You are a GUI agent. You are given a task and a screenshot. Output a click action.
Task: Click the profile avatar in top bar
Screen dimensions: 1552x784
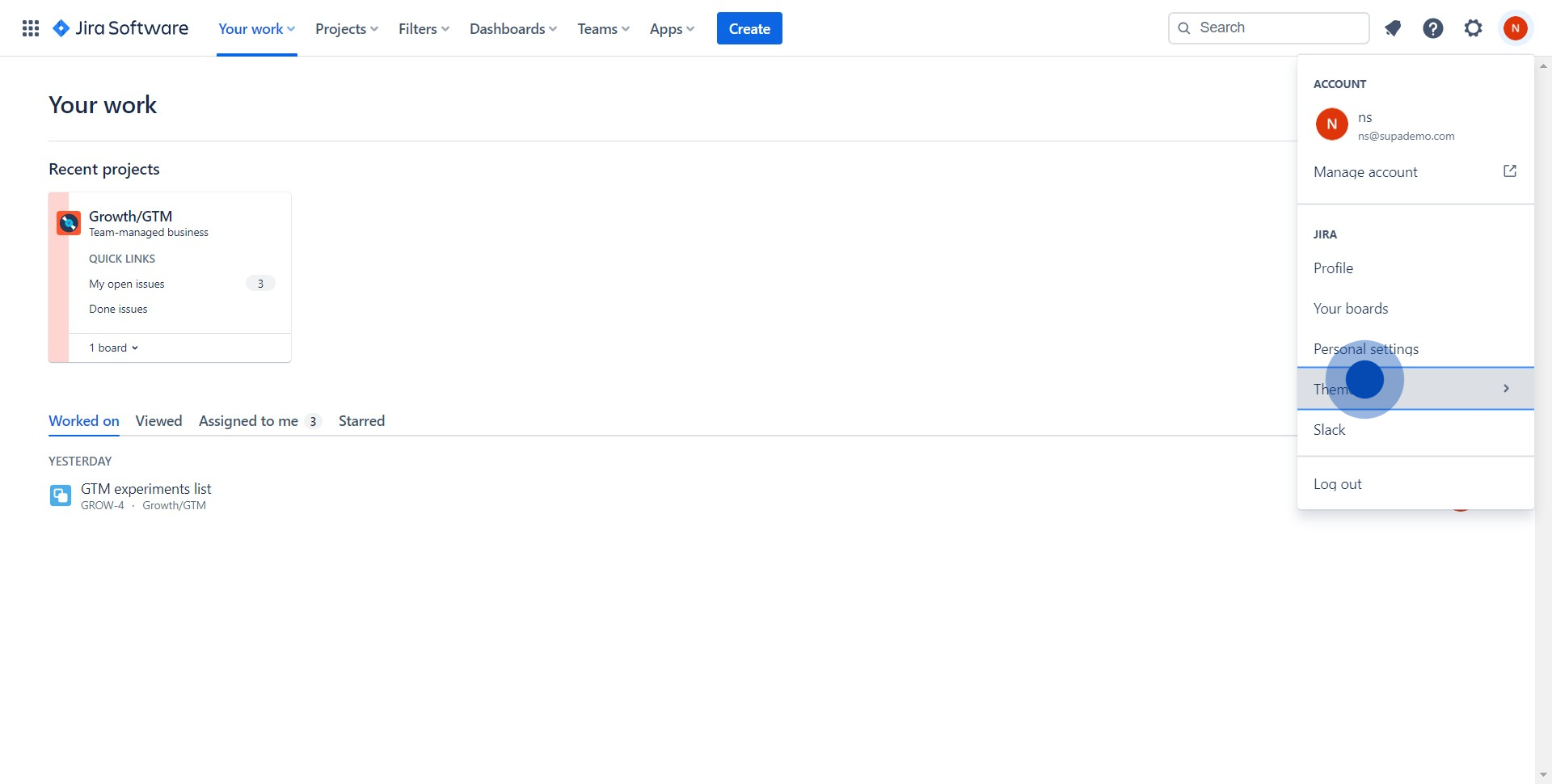click(x=1515, y=28)
